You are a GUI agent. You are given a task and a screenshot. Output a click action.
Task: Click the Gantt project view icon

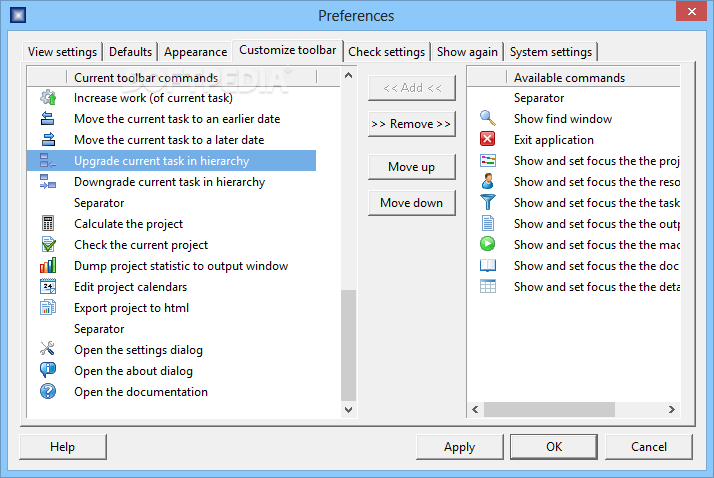[x=488, y=160]
